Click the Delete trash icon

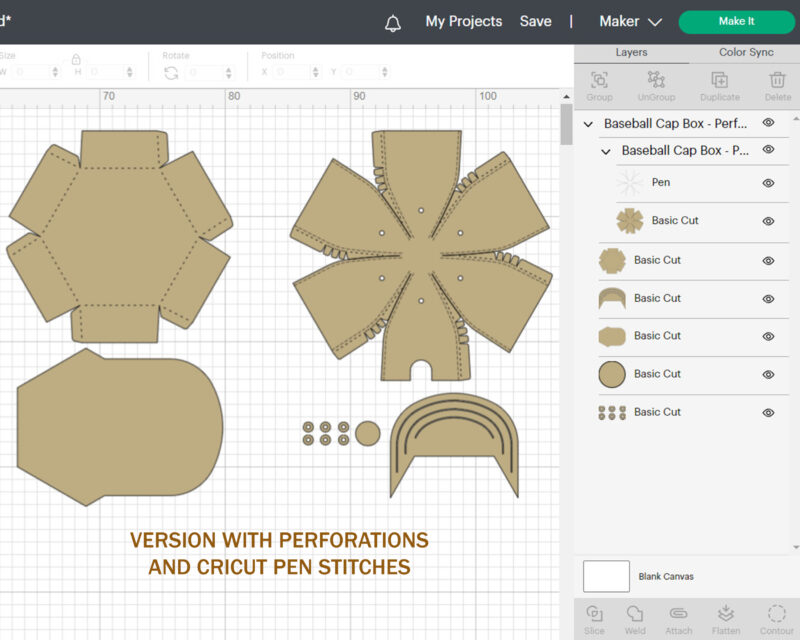[x=777, y=81]
